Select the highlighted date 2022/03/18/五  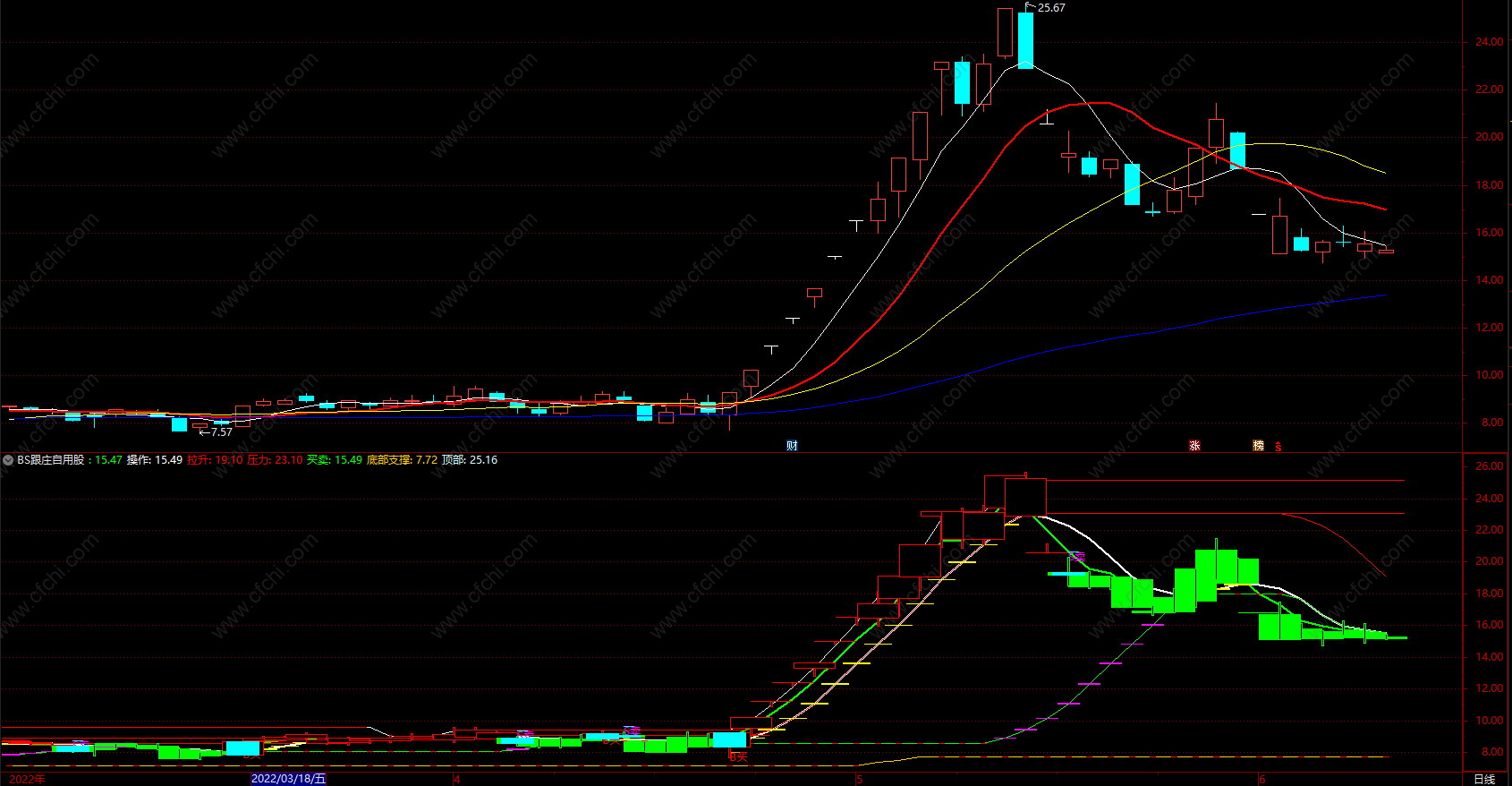coord(289,779)
